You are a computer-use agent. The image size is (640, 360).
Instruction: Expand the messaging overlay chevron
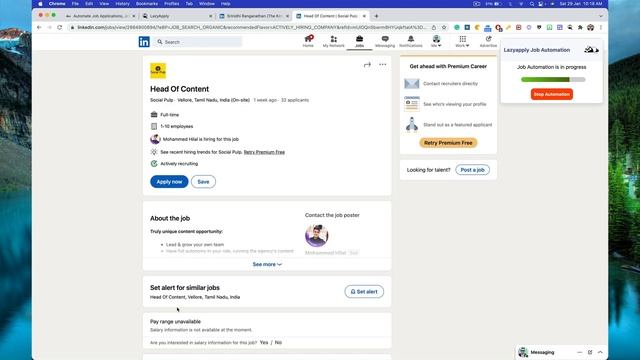[600, 352]
